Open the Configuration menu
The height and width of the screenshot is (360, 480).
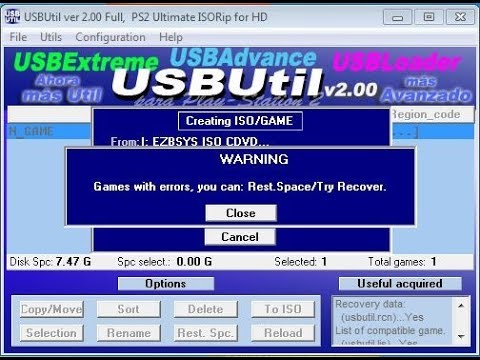pyautogui.click(x=110, y=37)
